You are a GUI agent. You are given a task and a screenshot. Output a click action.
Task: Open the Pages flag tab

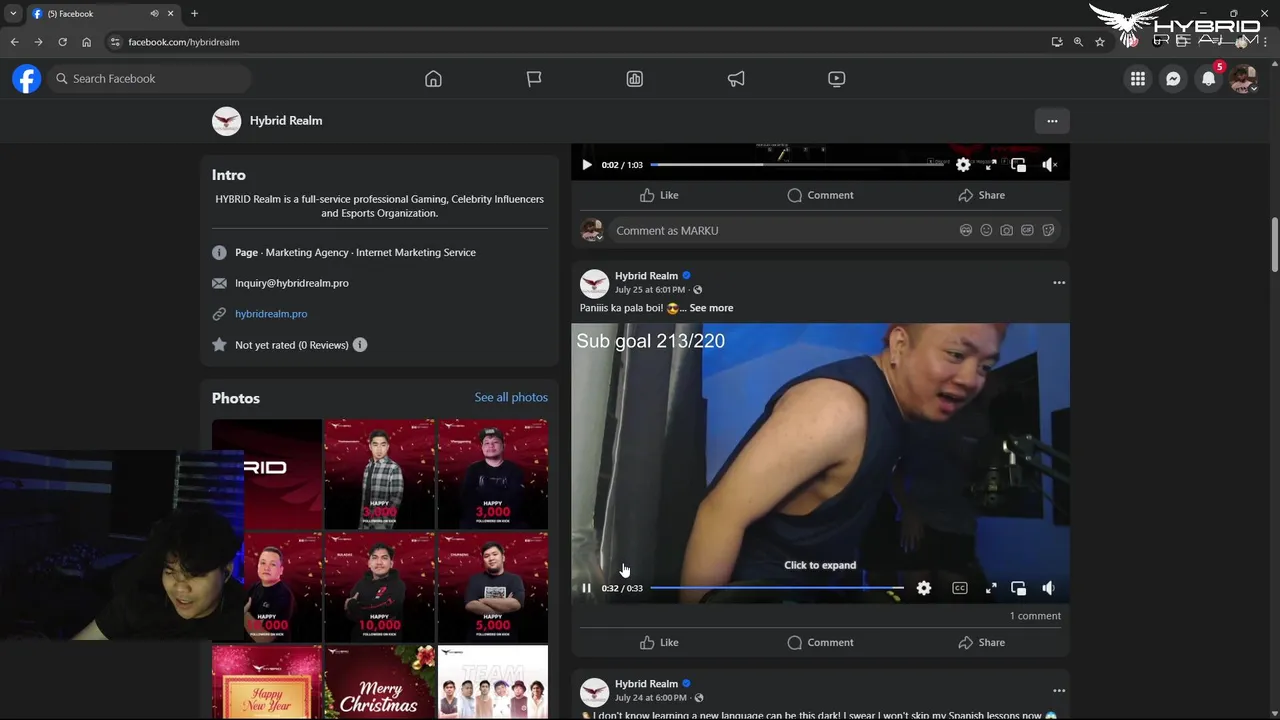coord(534,79)
